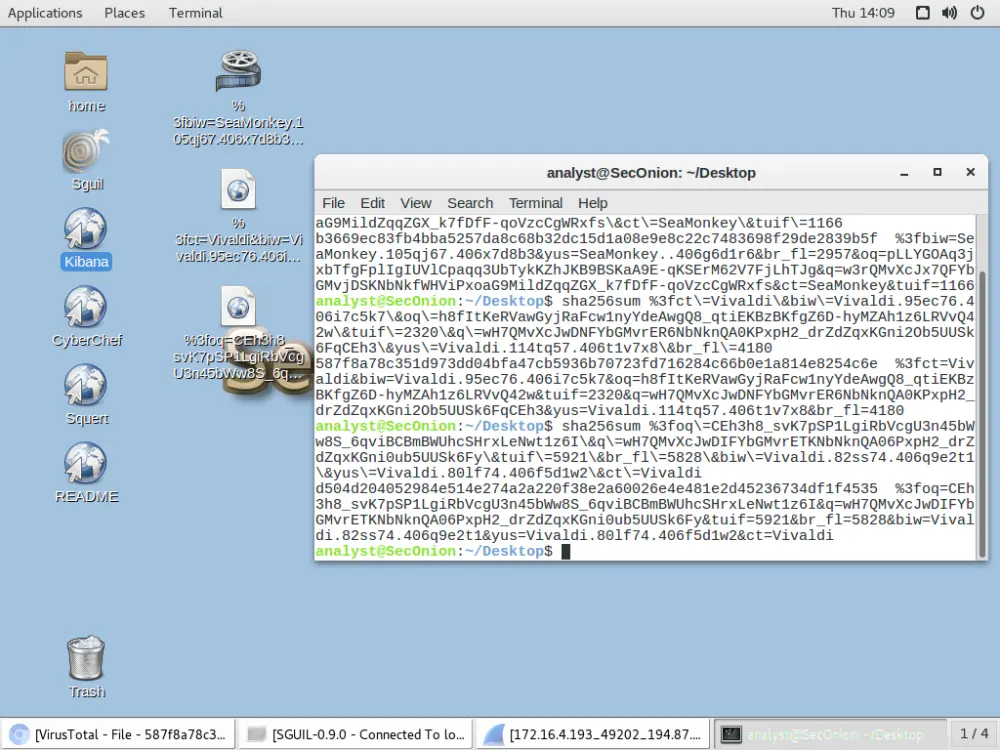Switch to the analyst@SecOnion terminal taskbar entry

pos(830,734)
